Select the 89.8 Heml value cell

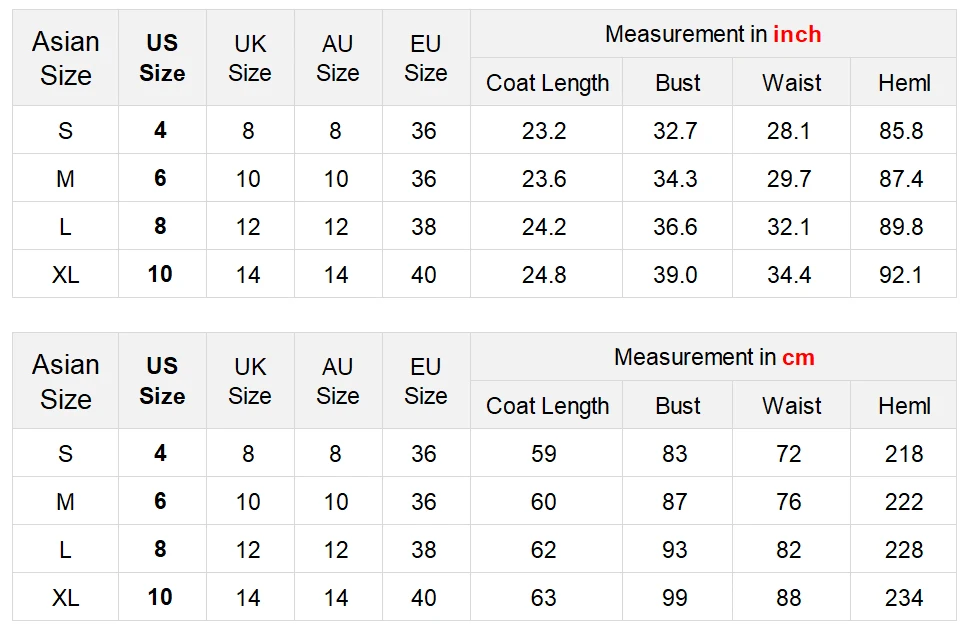pyautogui.click(x=901, y=227)
